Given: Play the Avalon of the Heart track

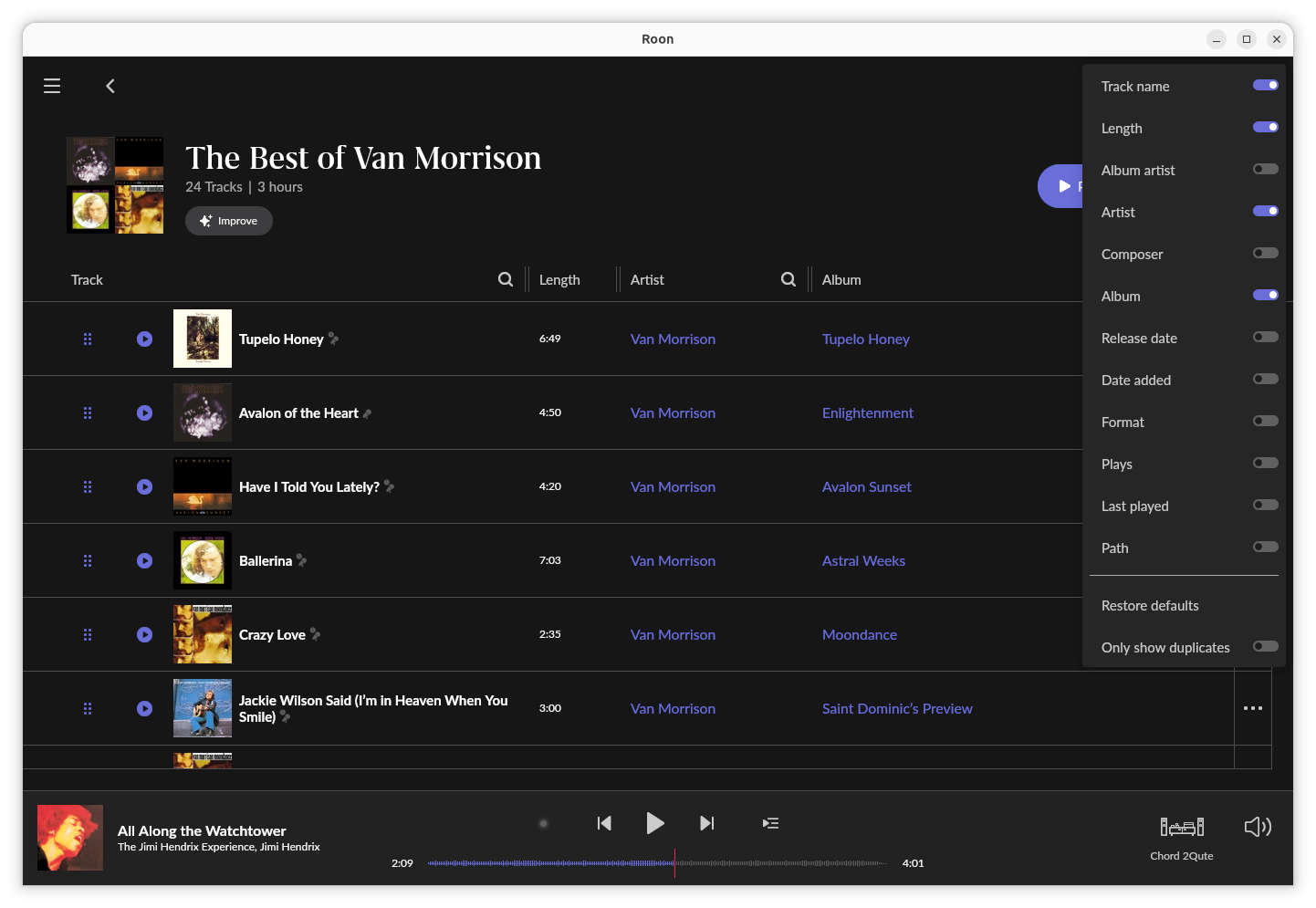Looking at the screenshot, I should click(x=145, y=412).
